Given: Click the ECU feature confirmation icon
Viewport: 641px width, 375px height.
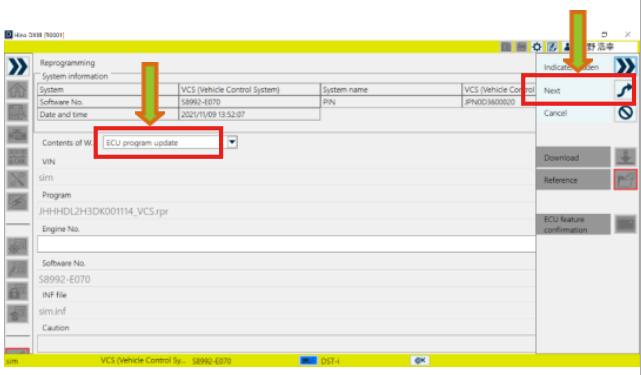Looking at the screenshot, I should click(625, 224).
